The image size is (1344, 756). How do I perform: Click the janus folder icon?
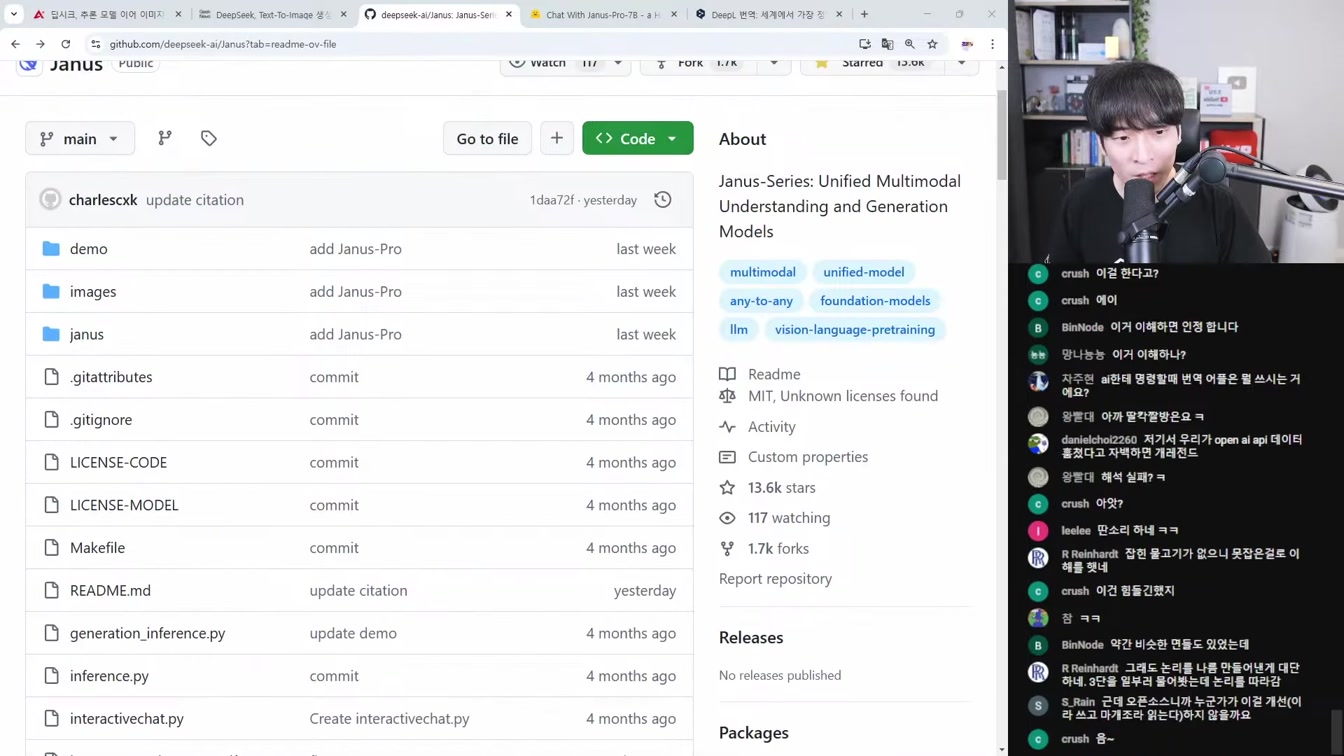pos(51,334)
